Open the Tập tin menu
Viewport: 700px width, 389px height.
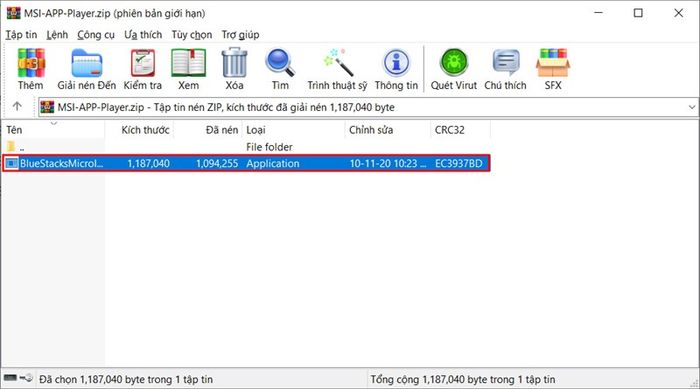point(21,35)
